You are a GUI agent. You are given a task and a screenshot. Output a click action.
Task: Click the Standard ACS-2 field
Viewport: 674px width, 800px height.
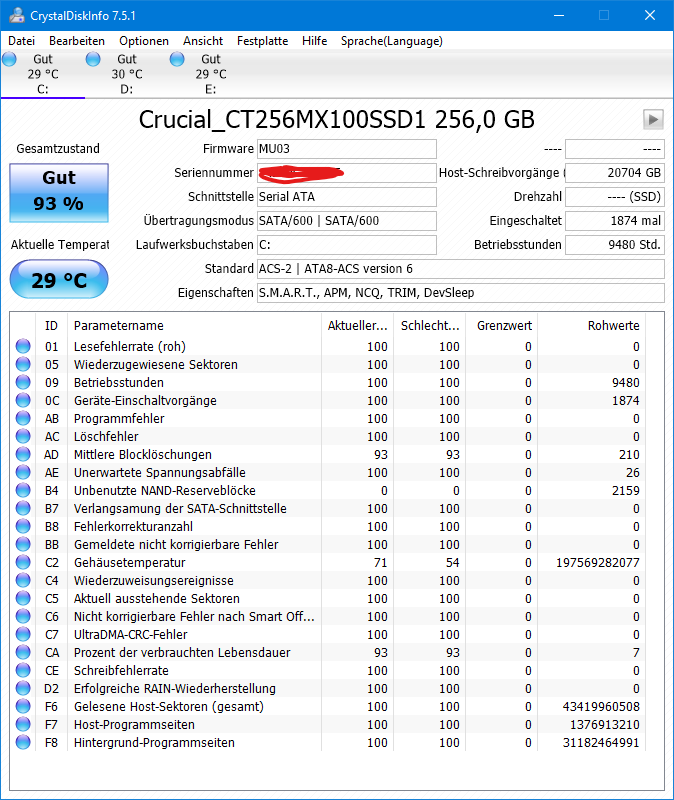point(461,269)
